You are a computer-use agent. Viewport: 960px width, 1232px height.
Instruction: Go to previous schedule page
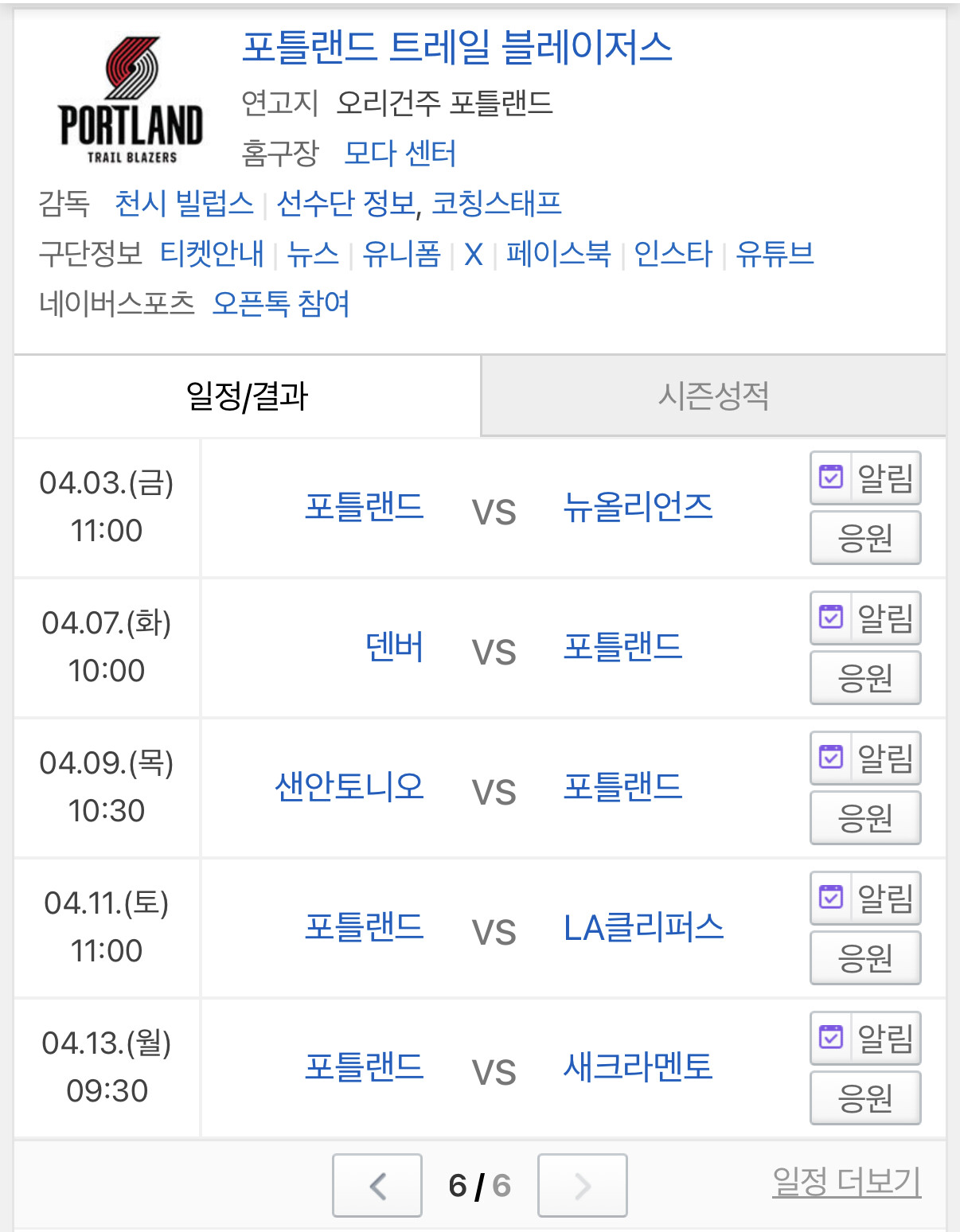click(377, 1186)
